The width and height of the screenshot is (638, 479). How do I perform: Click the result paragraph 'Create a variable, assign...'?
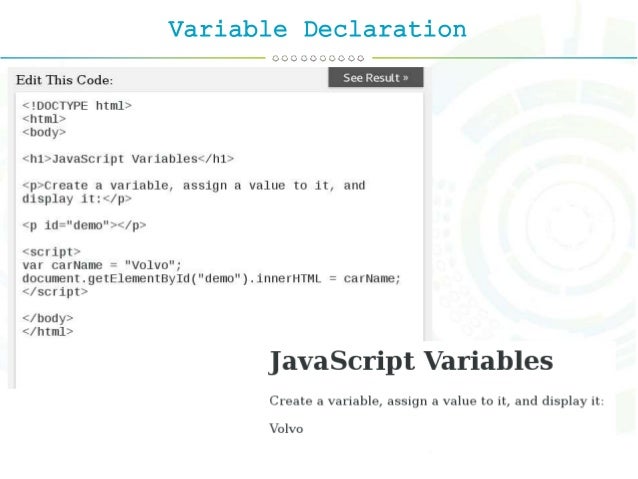point(437,401)
